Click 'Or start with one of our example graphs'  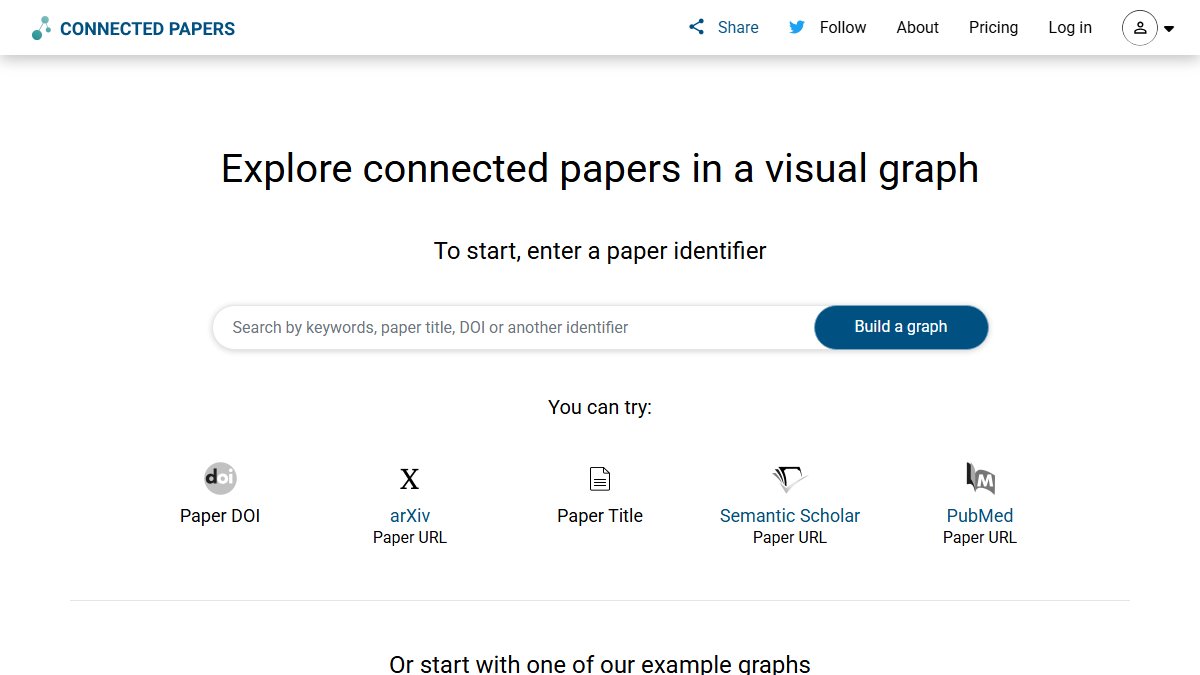[x=600, y=664]
